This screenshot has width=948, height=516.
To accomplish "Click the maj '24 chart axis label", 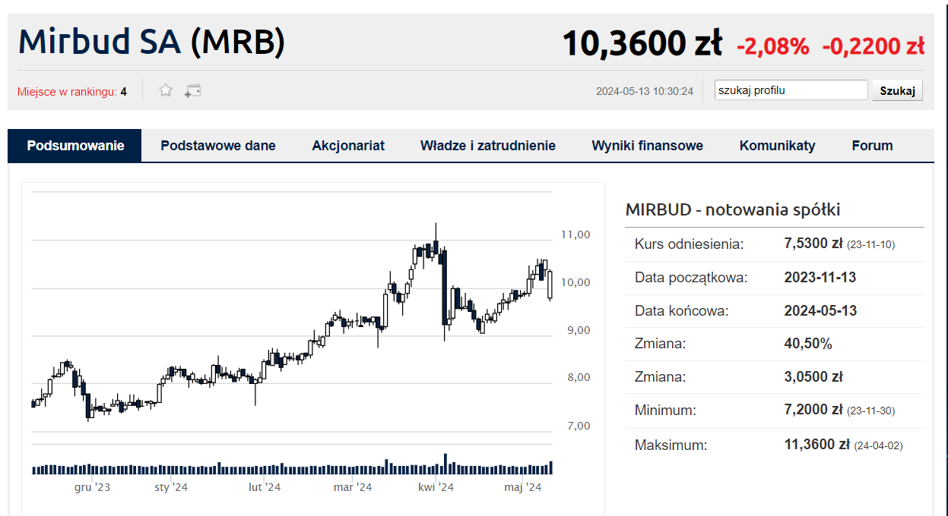I will coord(522,487).
